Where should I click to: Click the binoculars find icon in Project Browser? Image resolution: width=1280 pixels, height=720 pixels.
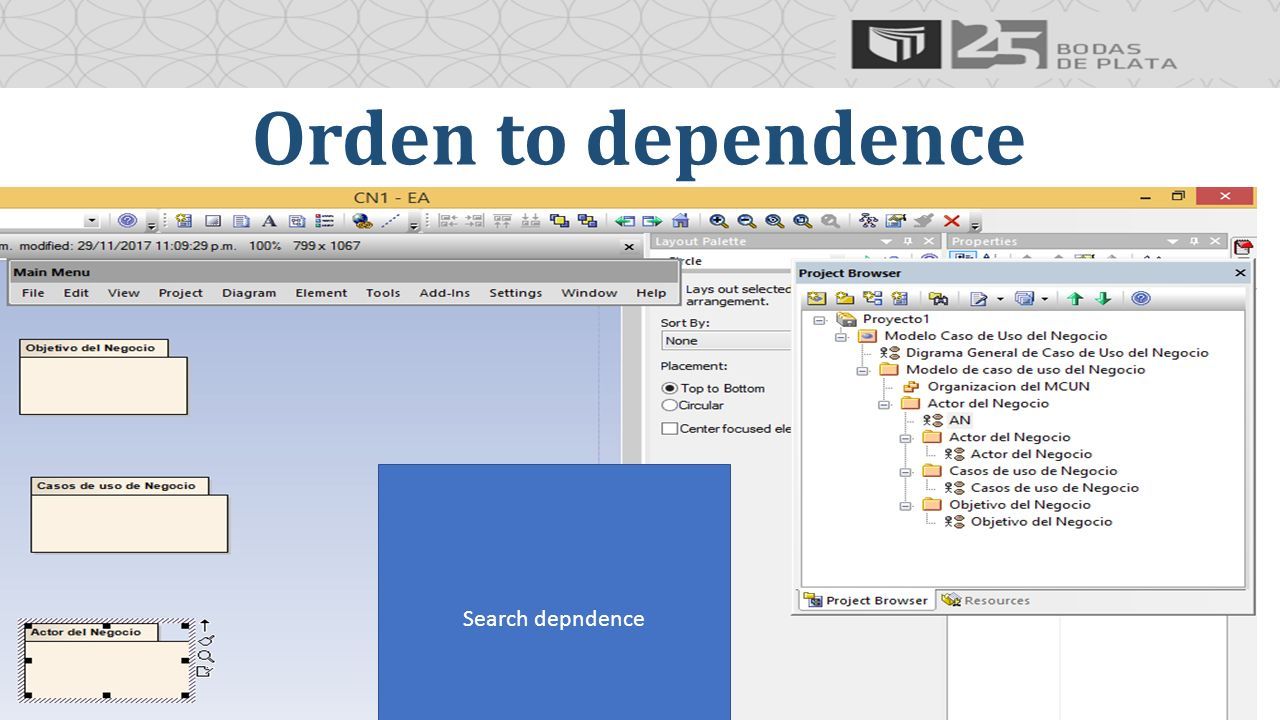[938, 298]
